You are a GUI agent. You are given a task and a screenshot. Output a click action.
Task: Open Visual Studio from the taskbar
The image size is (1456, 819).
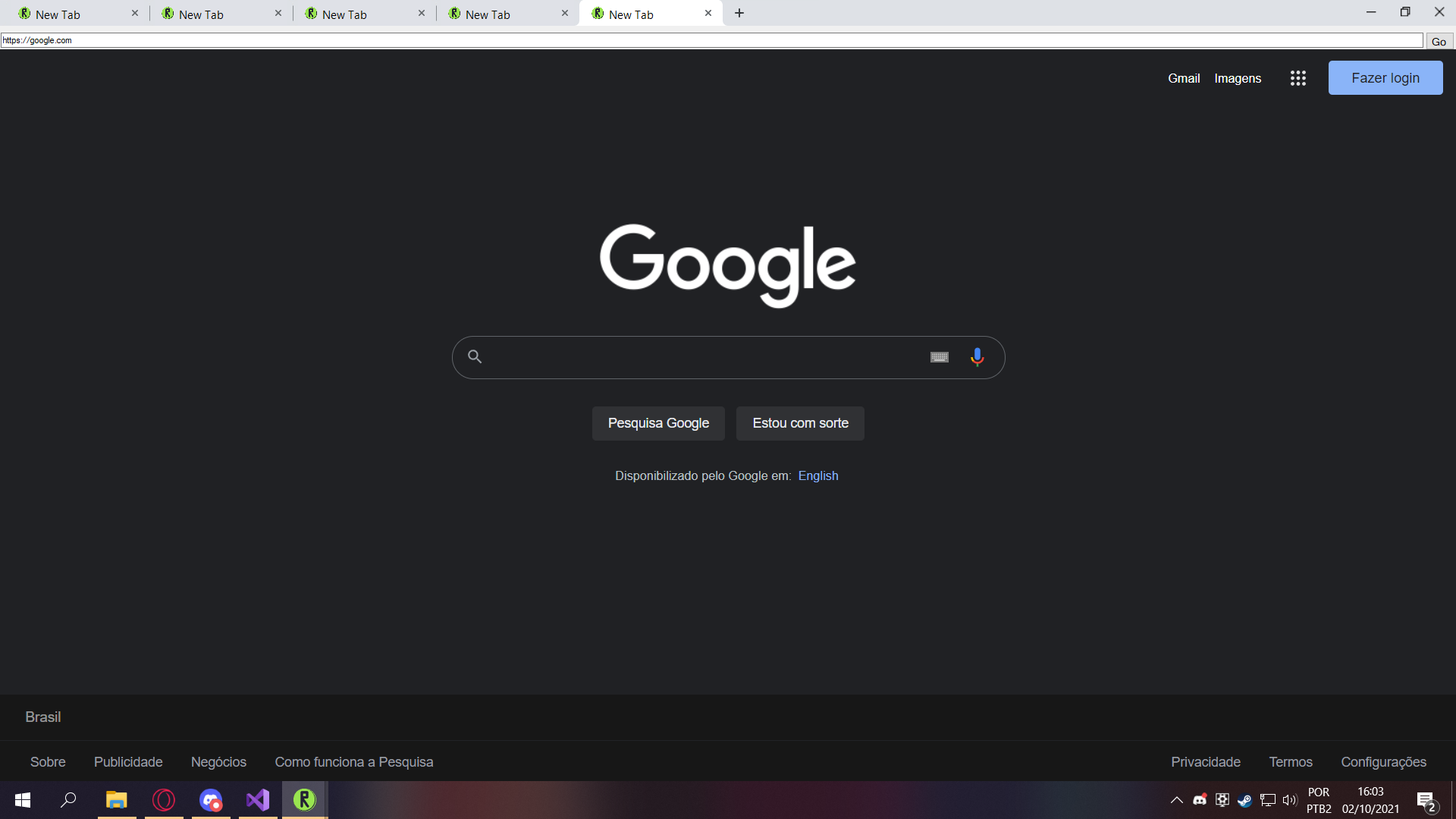(258, 800)
